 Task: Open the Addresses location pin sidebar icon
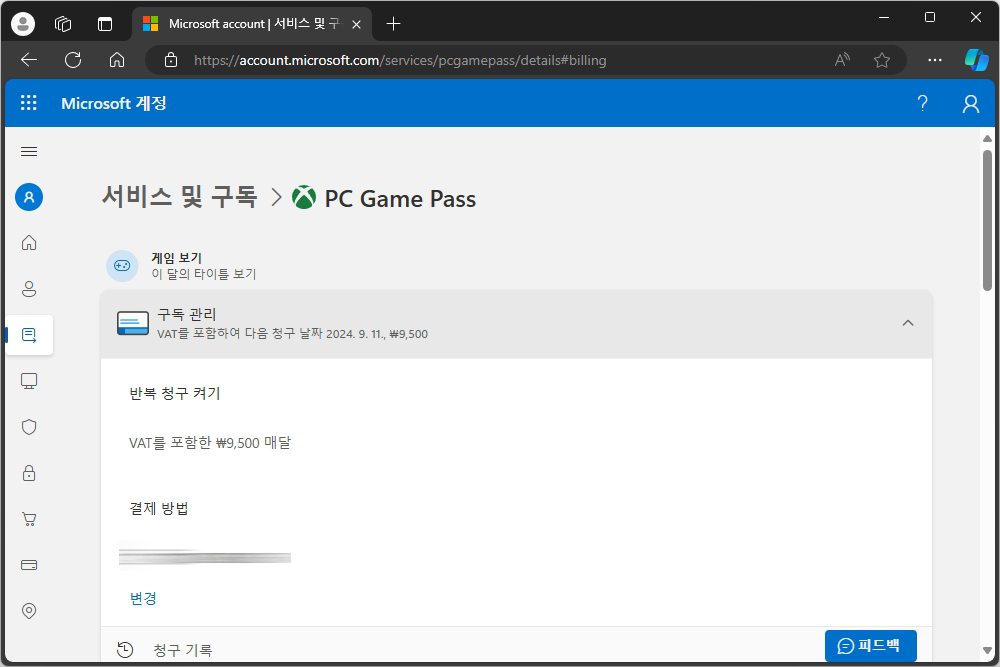point(29,611)
